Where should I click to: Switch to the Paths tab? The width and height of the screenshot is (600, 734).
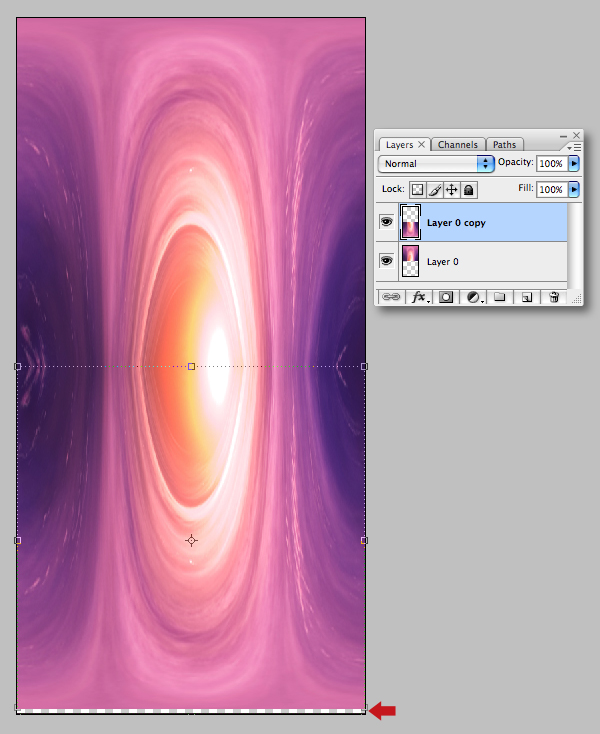tap(505, 145)
